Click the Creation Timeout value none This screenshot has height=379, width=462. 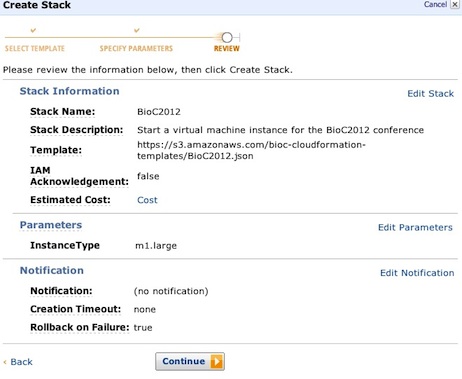(x=145, y=310)
